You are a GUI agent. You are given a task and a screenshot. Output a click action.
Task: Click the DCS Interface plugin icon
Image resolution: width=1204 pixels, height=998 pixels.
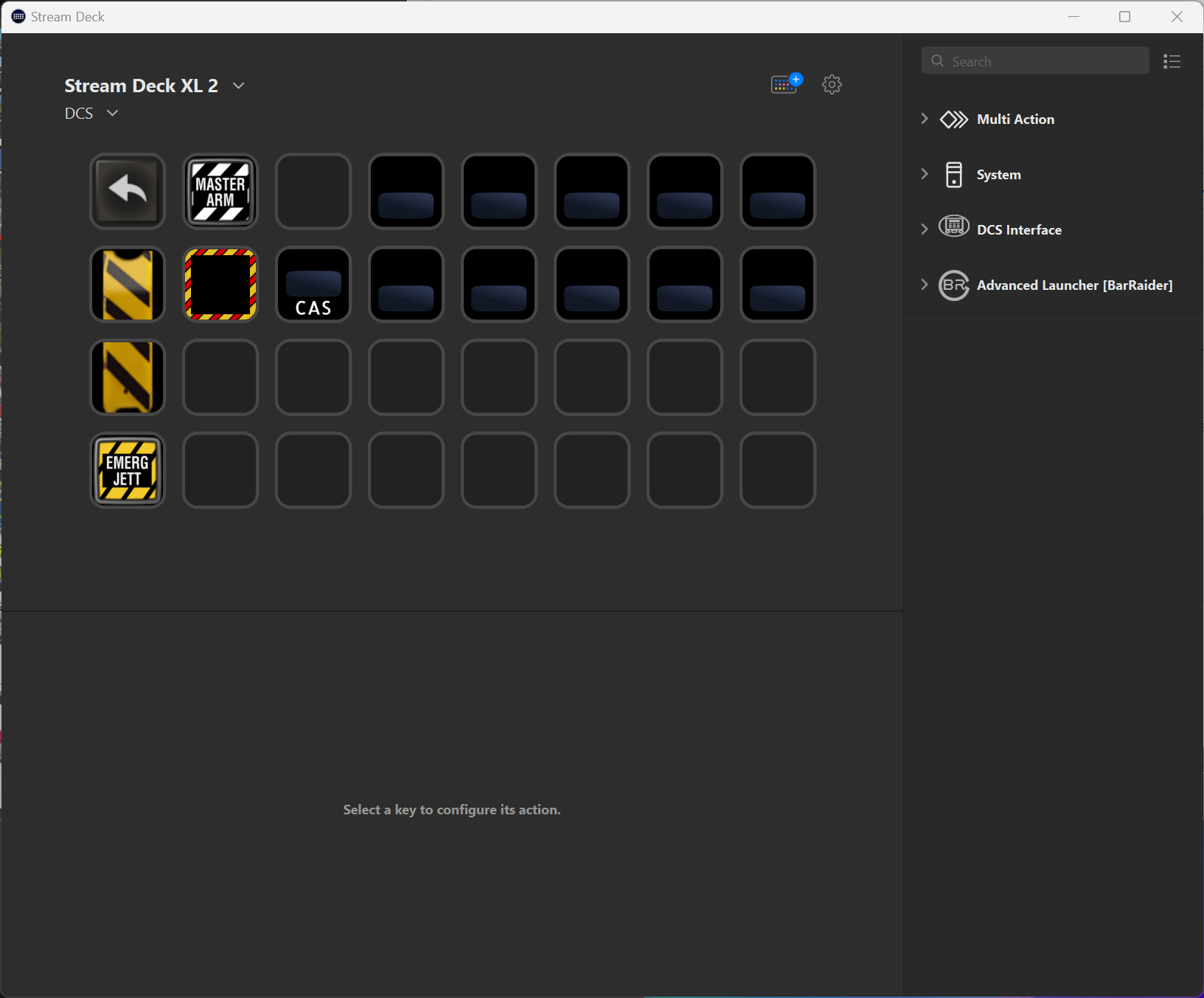coord(953,229)
